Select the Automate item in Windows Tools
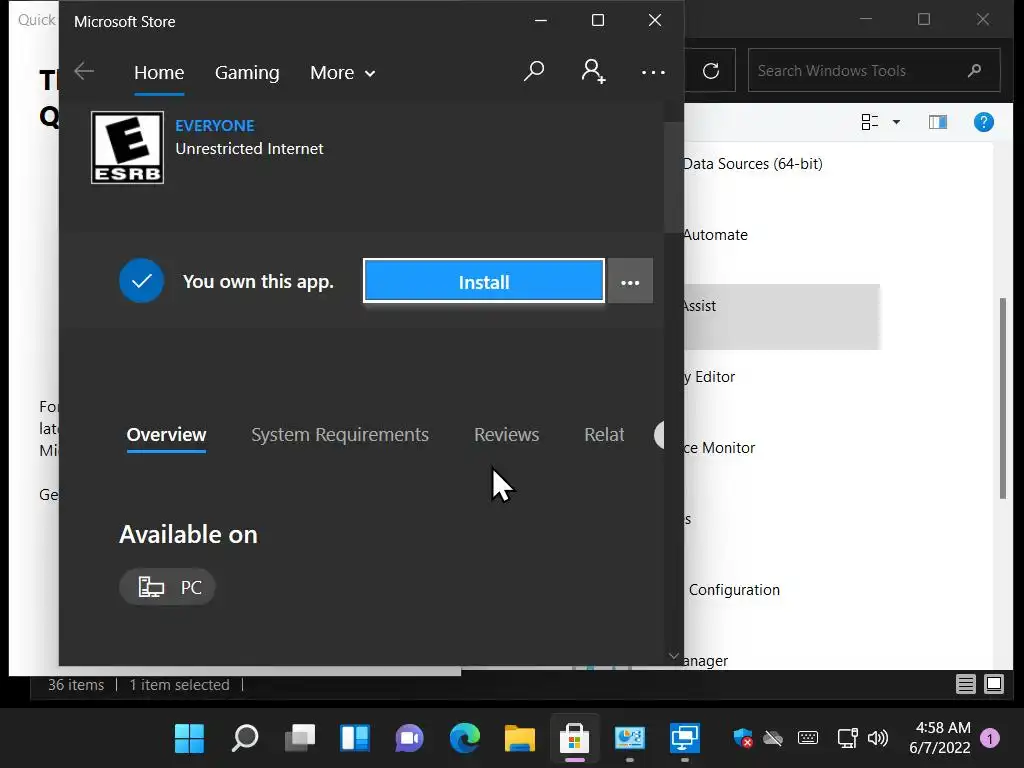This screenshot has width=1024, height=768. 715,235
